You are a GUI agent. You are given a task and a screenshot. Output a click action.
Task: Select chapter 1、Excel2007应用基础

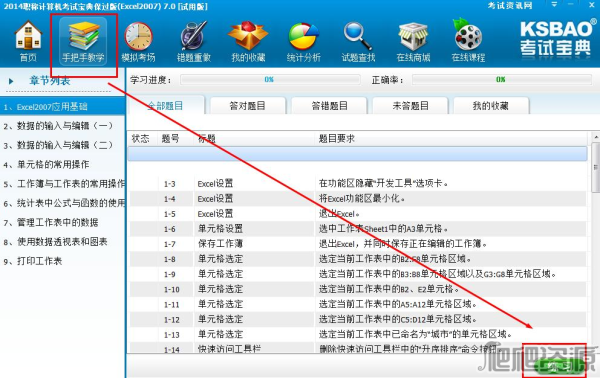62,107
